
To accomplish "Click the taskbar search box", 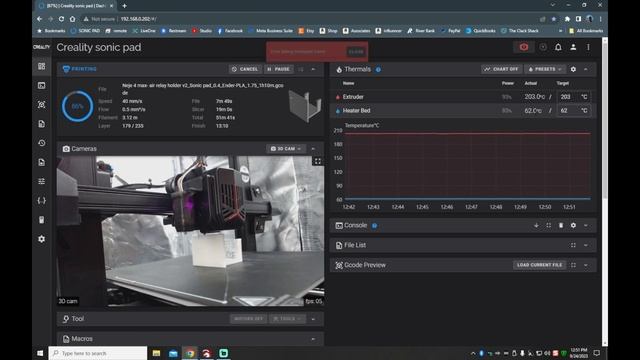I will coord(98,353).
